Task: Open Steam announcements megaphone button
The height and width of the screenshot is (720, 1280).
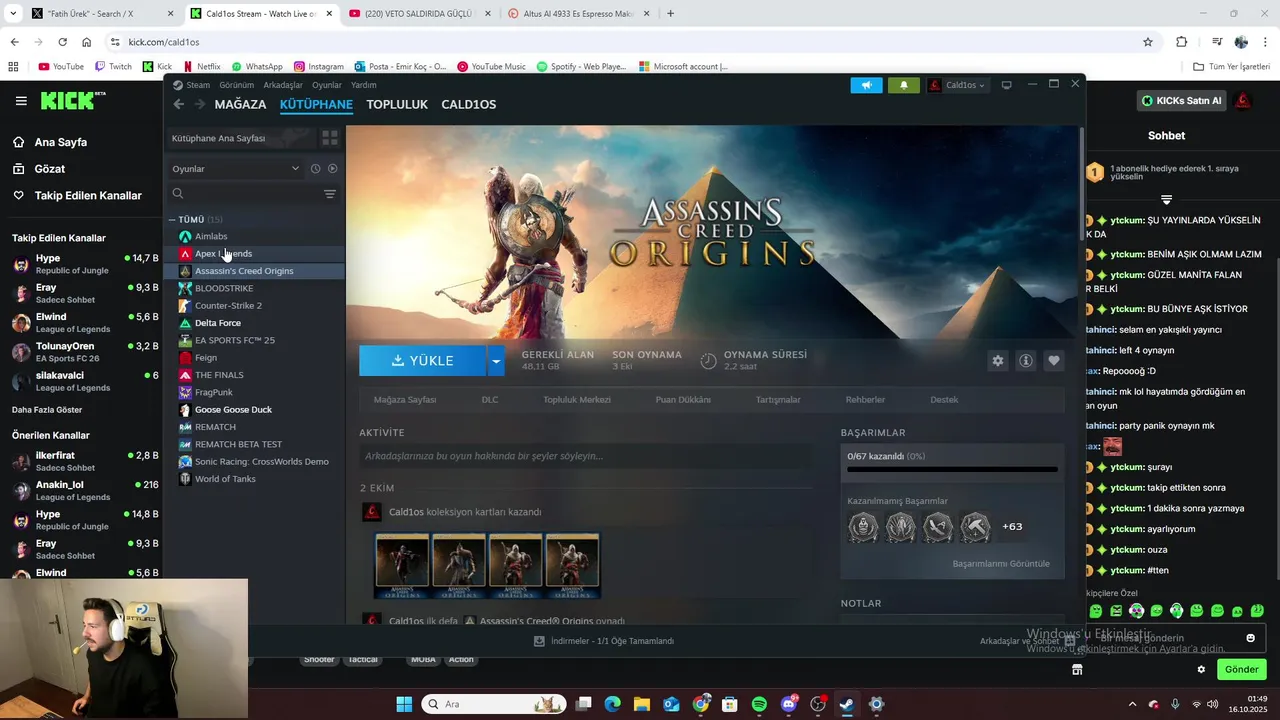Action: click(866, 85)
